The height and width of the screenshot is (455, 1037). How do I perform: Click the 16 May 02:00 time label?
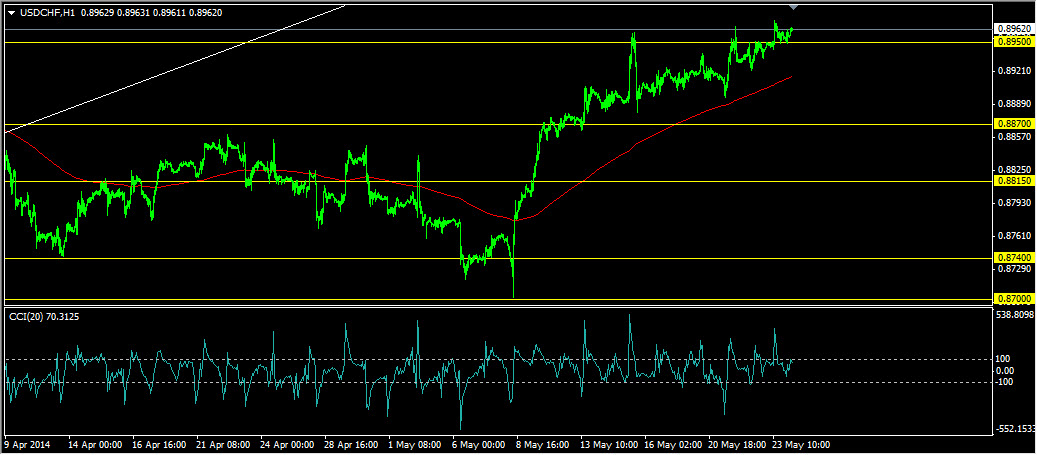click(x=674, y=445)
